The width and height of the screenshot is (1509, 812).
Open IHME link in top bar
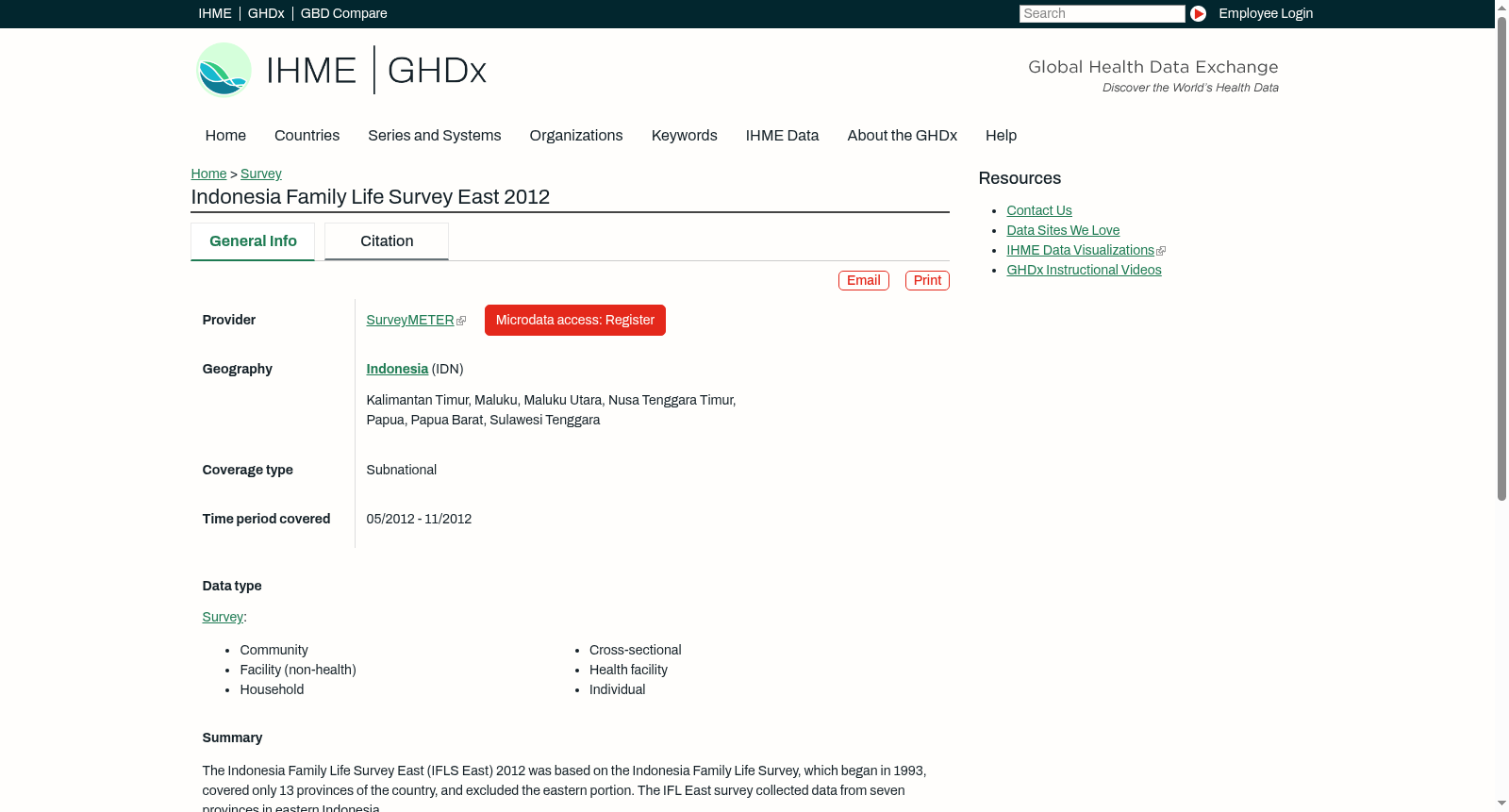pos(215,13)
